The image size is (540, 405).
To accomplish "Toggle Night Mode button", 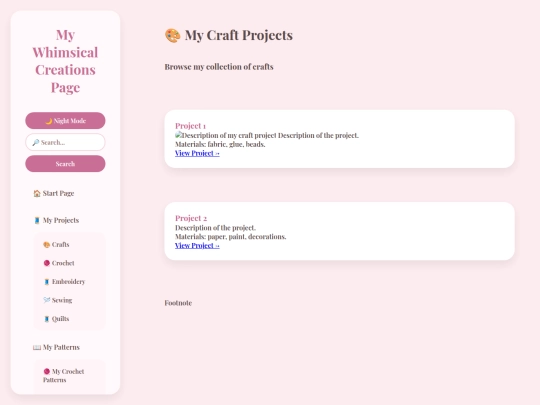I will [65, 121].
